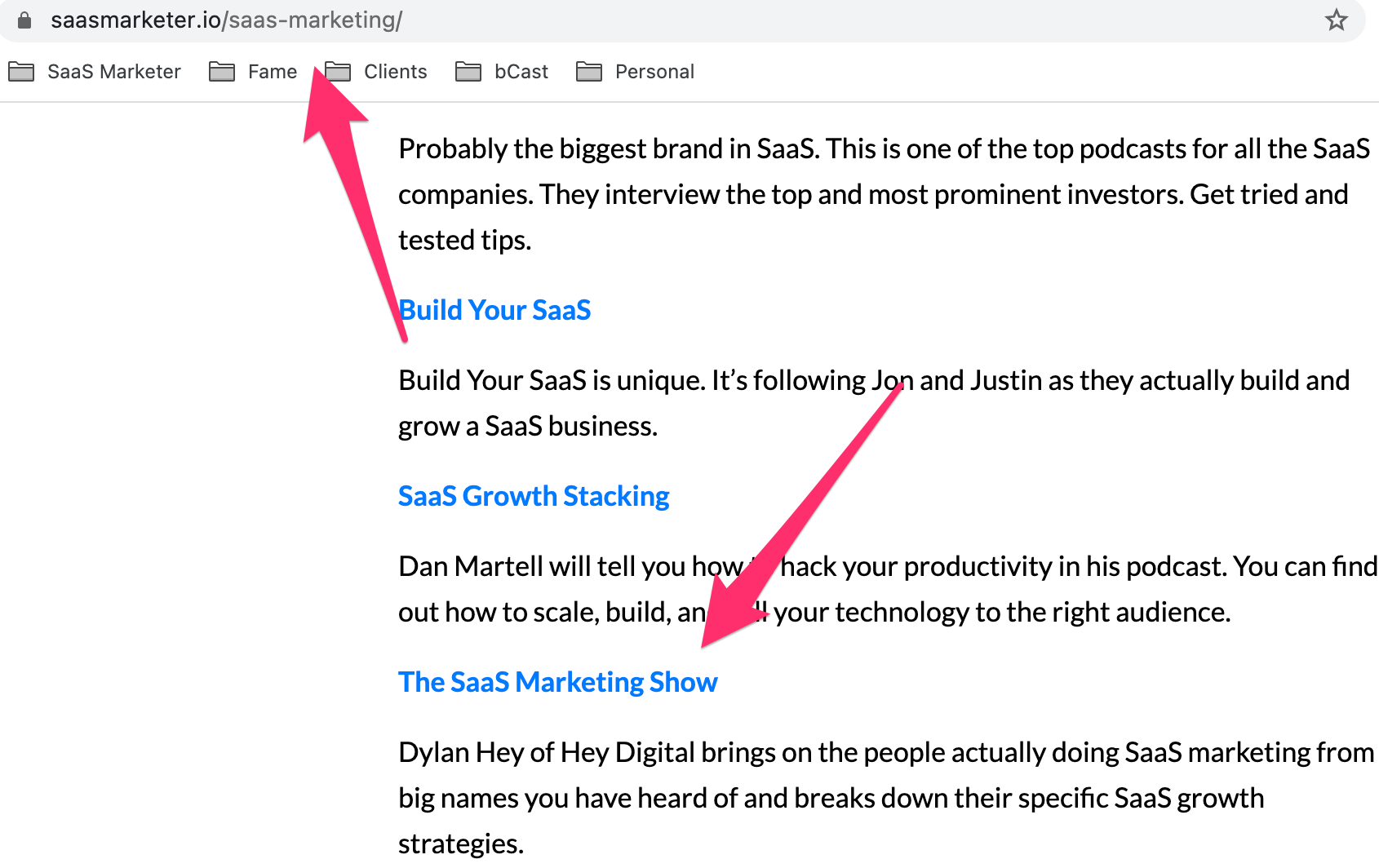The image size is (1379, 868).
Task: Click the lock icon in the address bar
Action: [24, 20]
